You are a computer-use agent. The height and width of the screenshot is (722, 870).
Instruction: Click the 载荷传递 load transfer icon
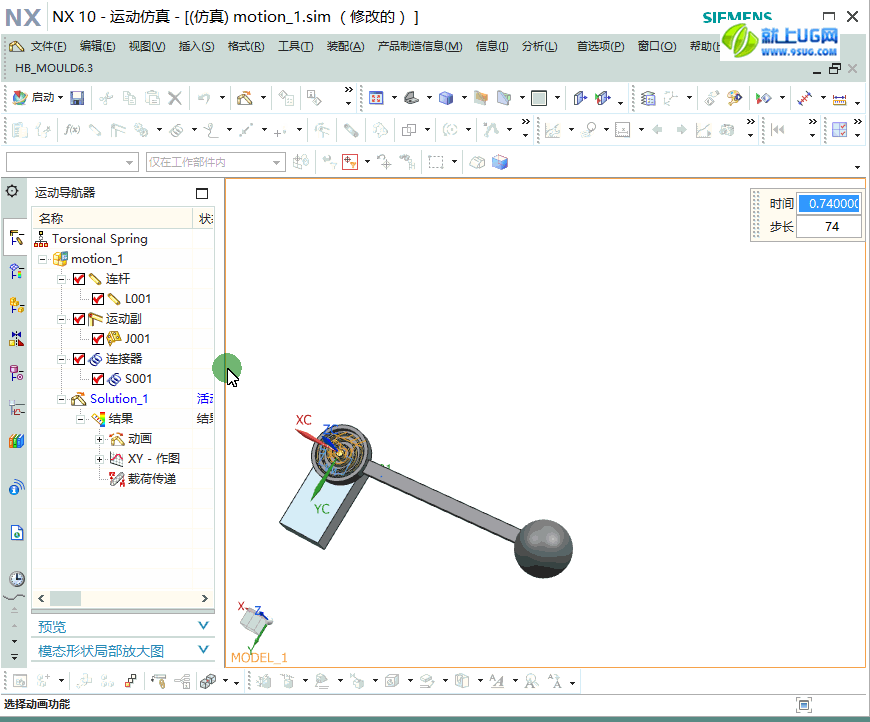[117, 479]
